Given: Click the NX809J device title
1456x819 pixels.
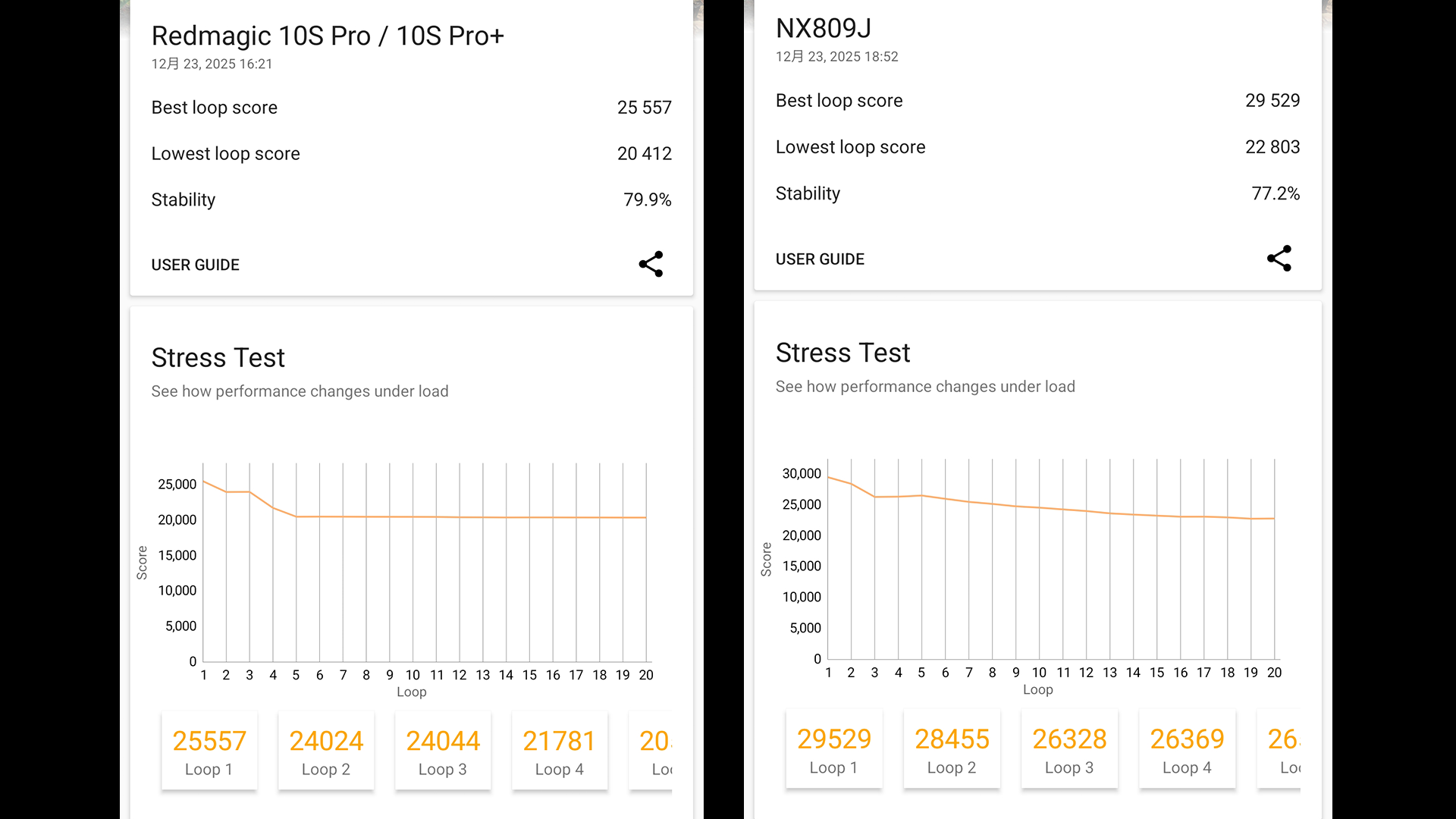Looking at the screenshot, I should (x=824, y=28).
